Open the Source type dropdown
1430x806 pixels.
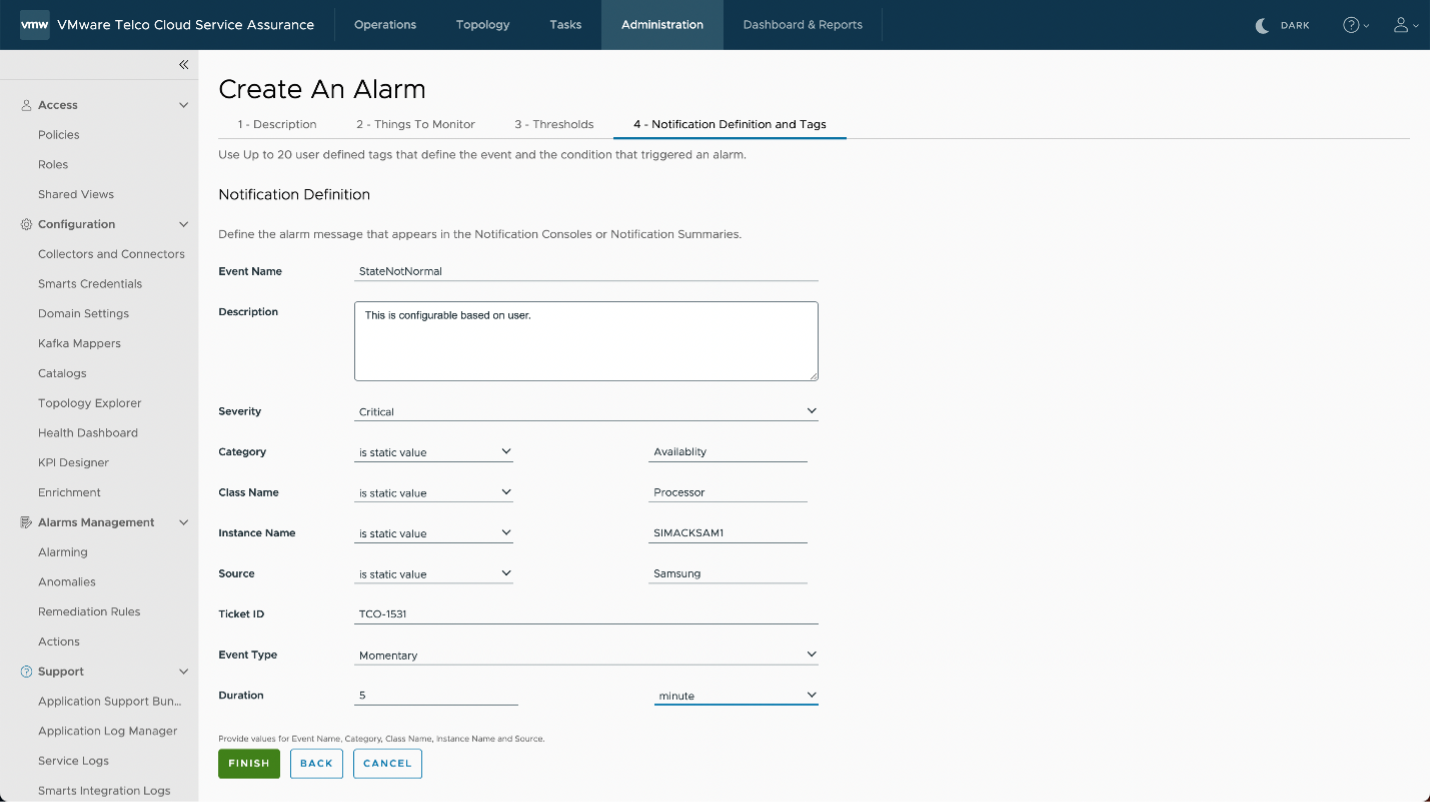click(x=434, y=574)
